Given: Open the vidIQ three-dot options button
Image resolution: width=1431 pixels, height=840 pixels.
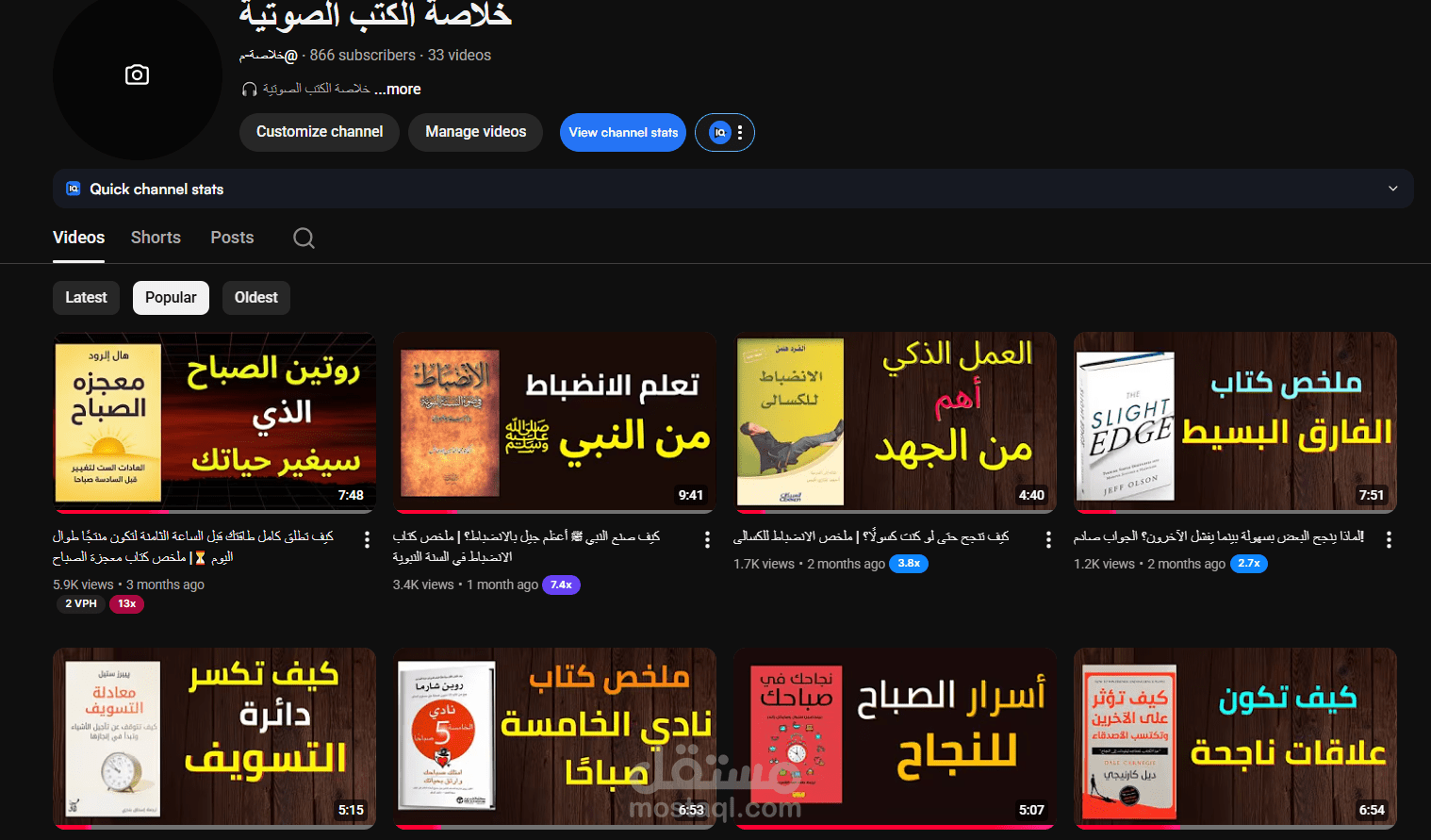Looking at the screenshot, I should (x=740, y=133).
